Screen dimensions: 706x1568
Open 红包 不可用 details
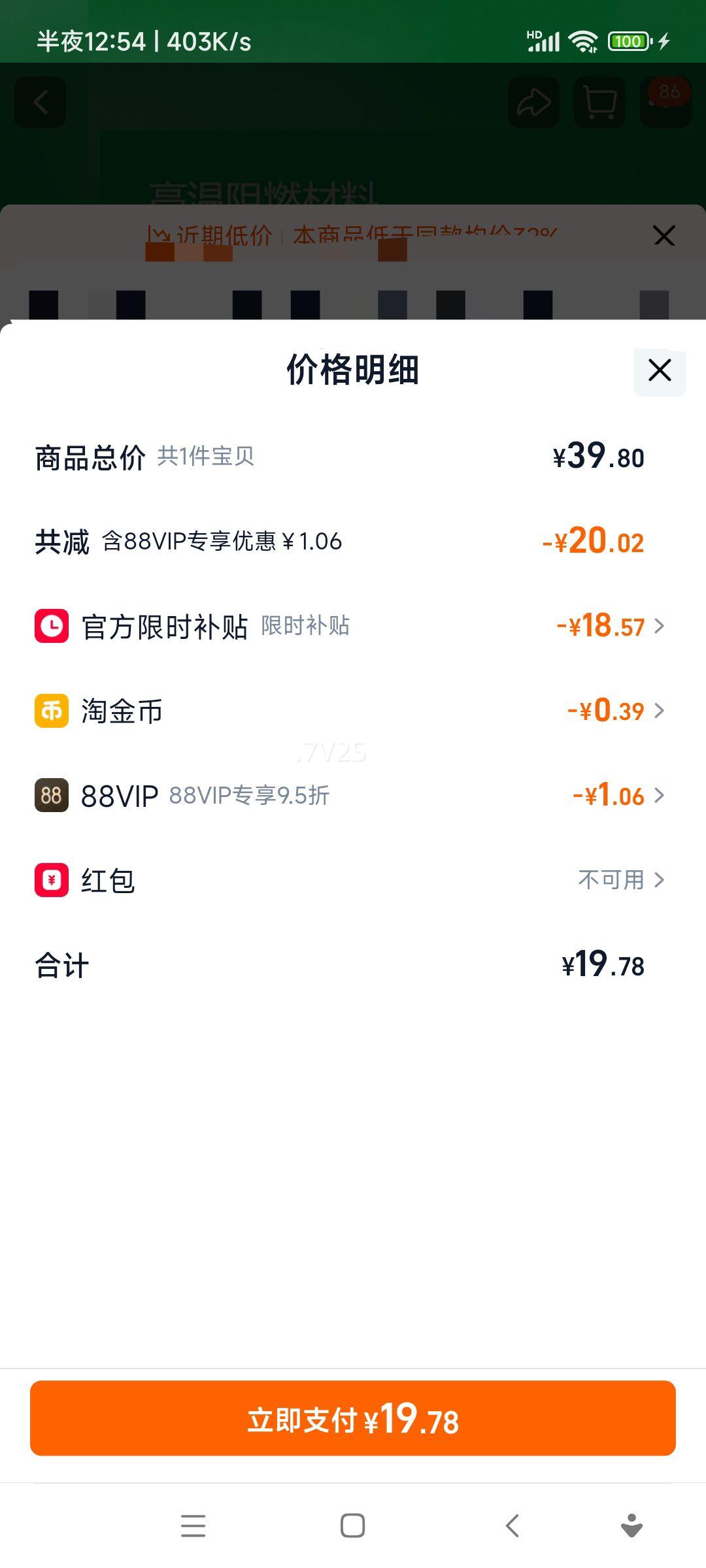click(x=620, y=880)
